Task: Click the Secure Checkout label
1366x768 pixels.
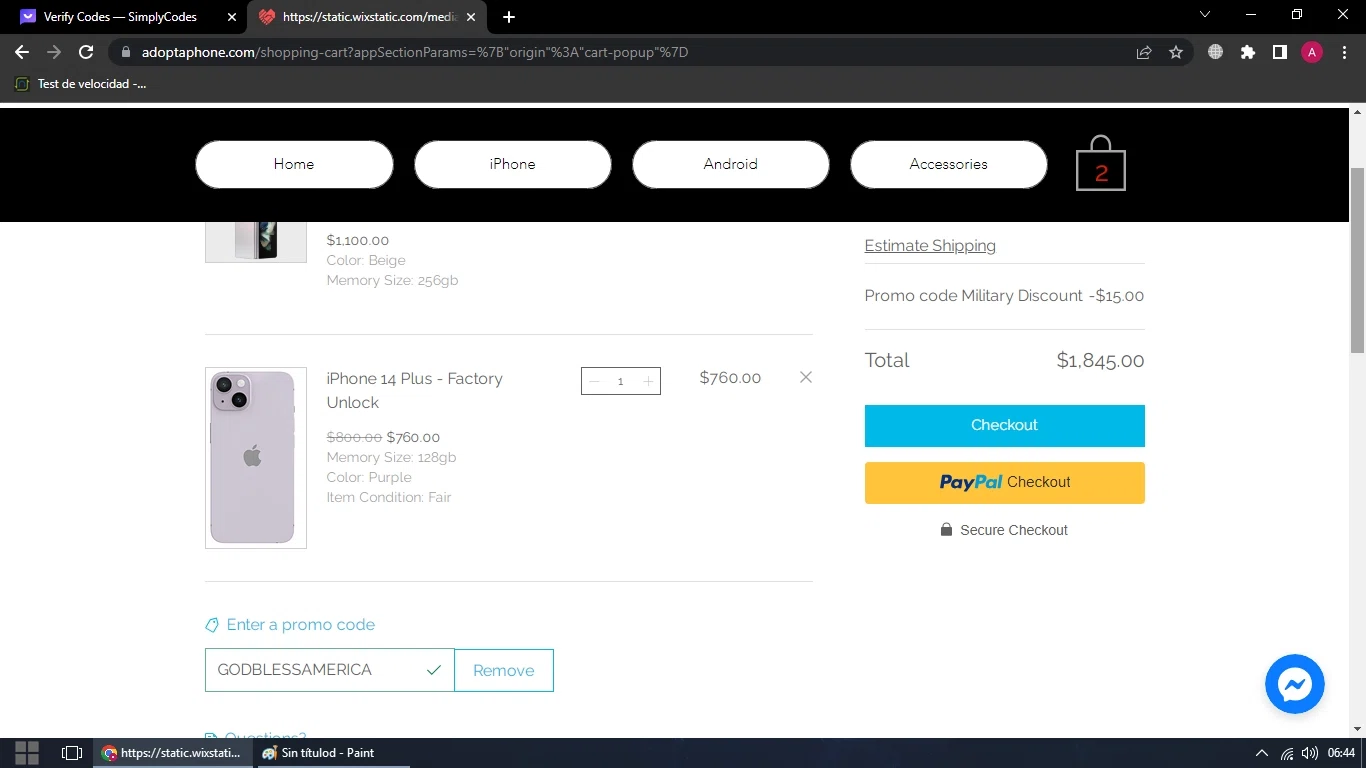Action: click(x=1004, y=530)
